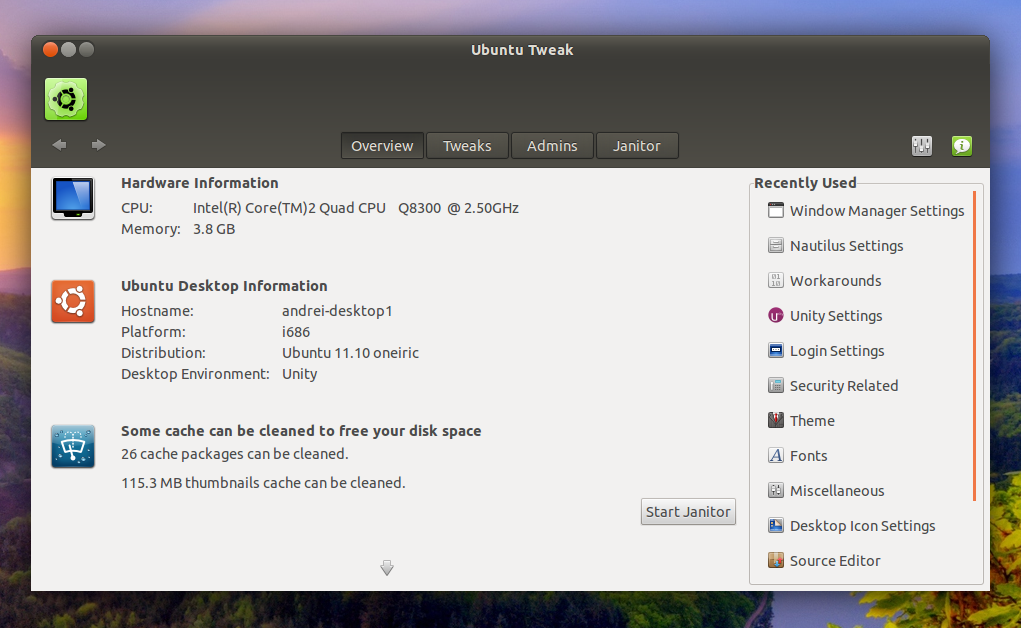Click the green About info icon
This screenshot has width=1021, height=628.
[961, 145]
